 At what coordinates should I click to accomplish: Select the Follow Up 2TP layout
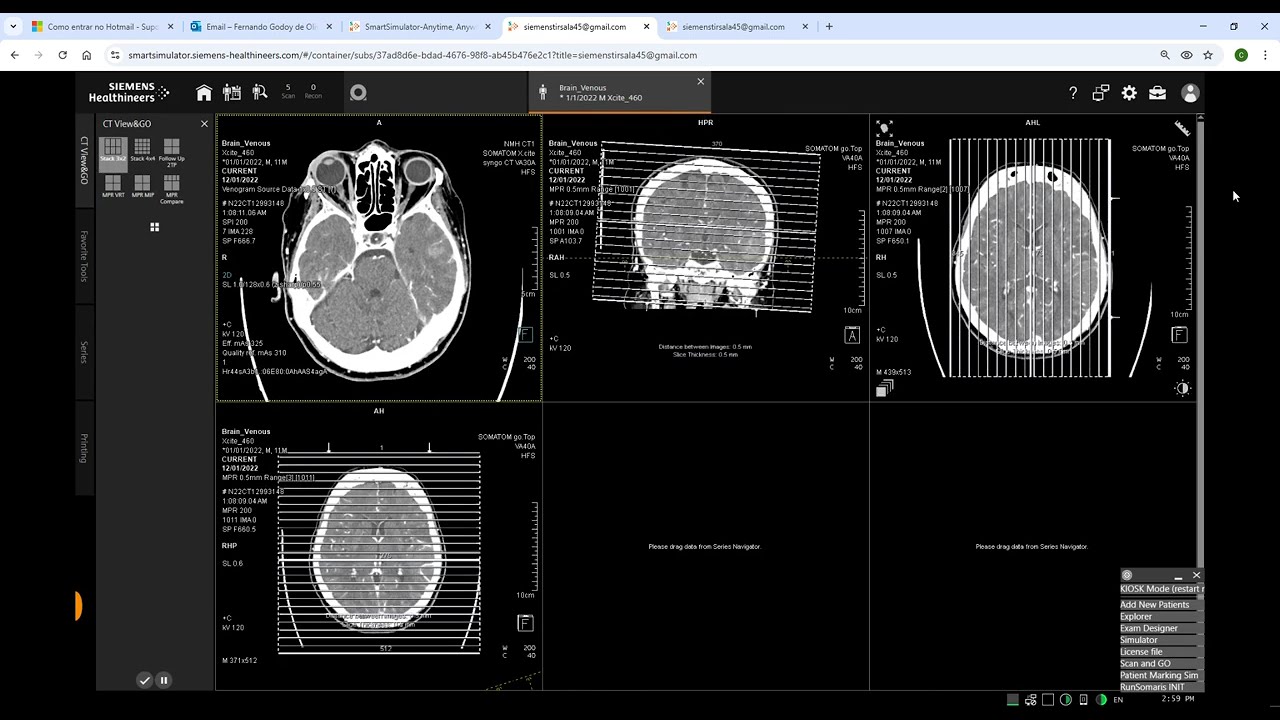point(171,152)
